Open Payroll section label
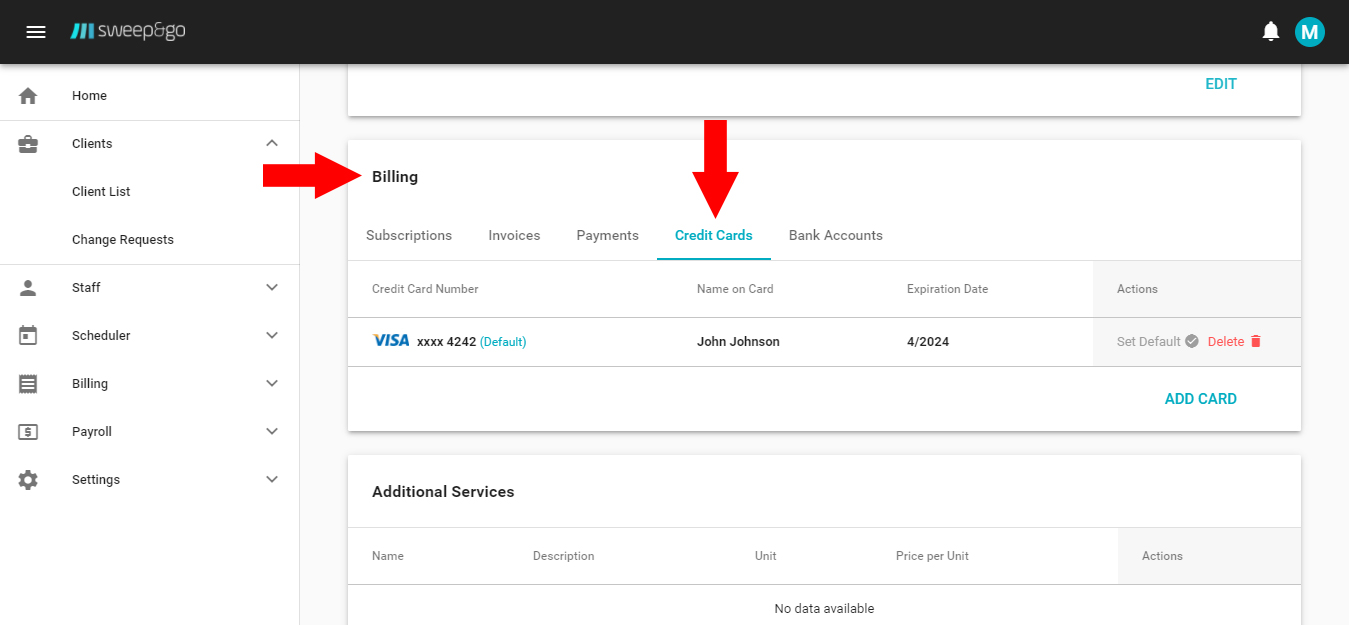The width and height of the screenshot is (1349, 625). (92, 432)
